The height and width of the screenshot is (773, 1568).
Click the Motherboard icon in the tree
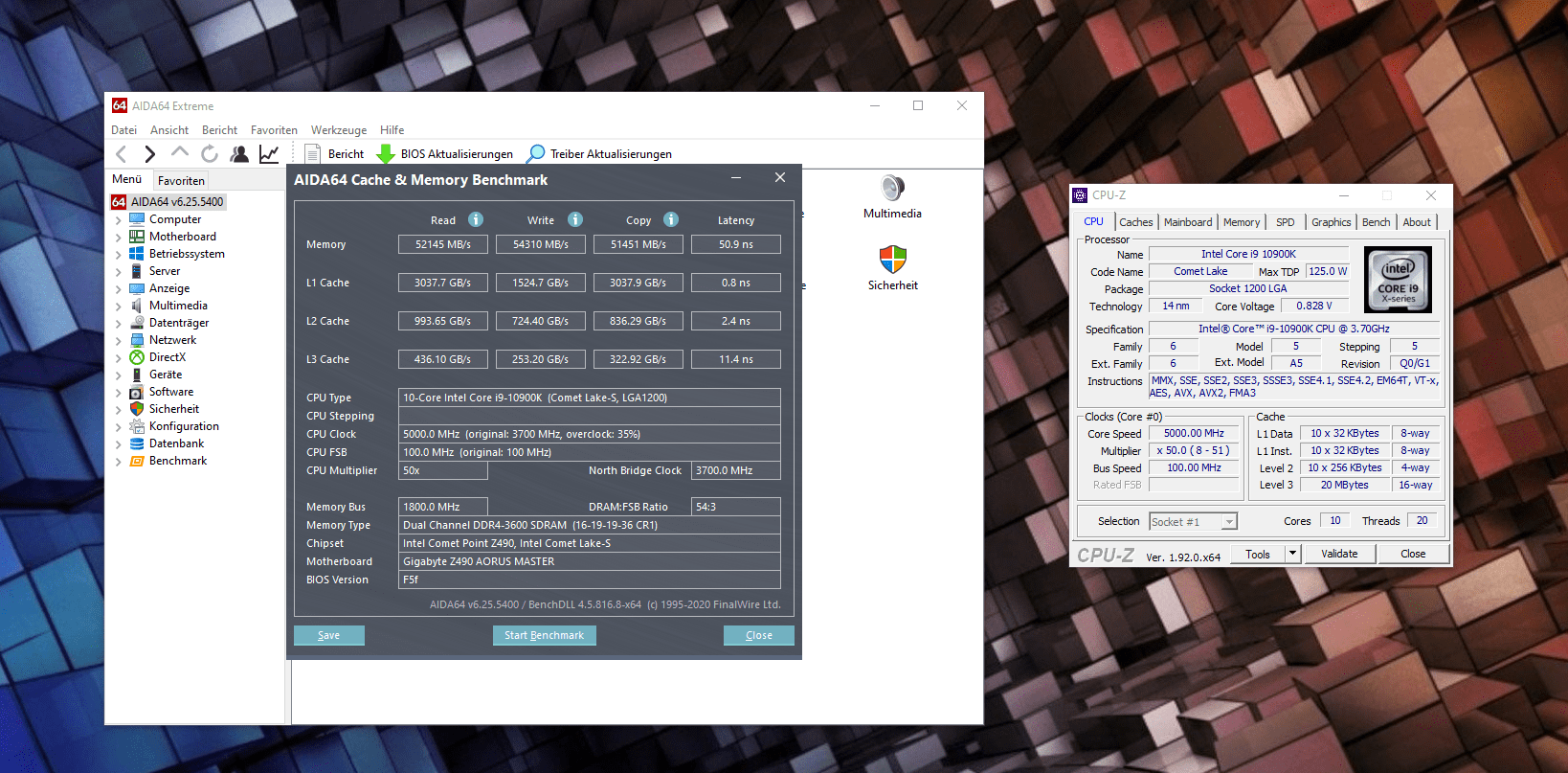(137, 237)
